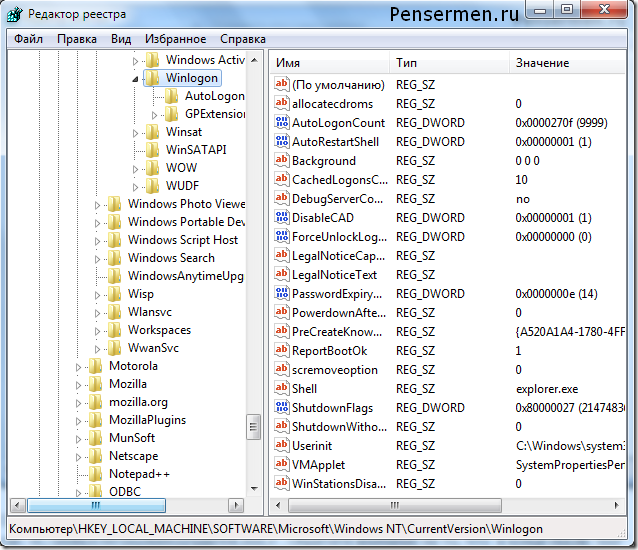Click the Mozilla key folder icon

click(x=95, y=384)
